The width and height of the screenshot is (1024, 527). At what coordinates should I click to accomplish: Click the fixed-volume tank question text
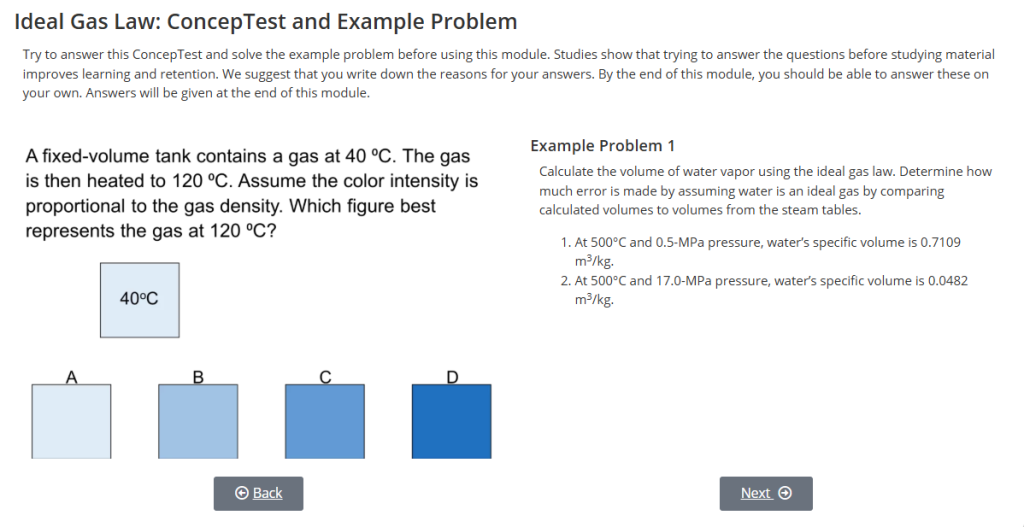pyautogui.click(x=251, y=194)
